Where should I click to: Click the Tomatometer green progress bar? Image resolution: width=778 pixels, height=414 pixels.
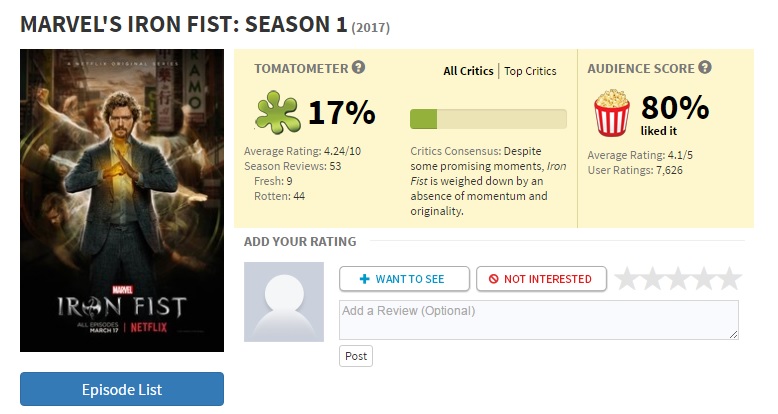488,119
